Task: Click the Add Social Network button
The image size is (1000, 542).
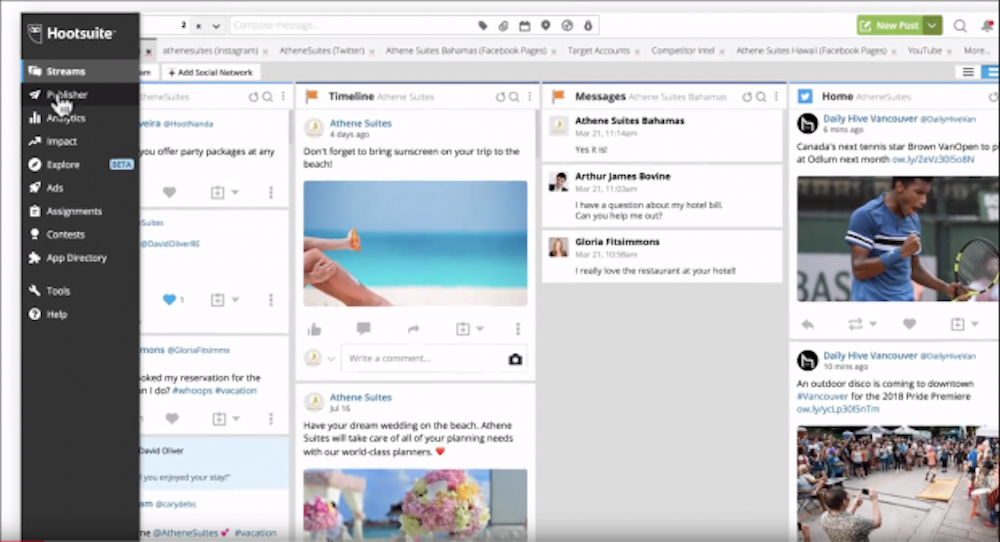Action: (x=210, y=72)
